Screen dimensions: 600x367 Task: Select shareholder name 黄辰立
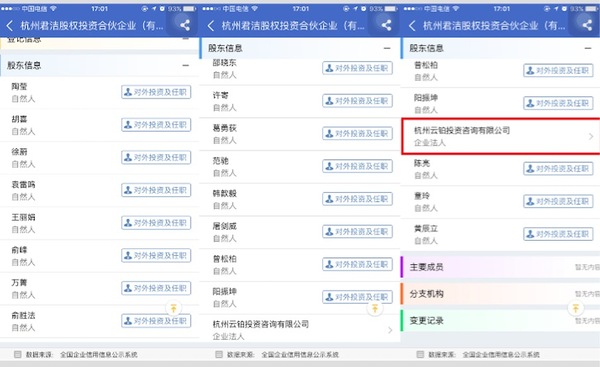pos(426,228)
